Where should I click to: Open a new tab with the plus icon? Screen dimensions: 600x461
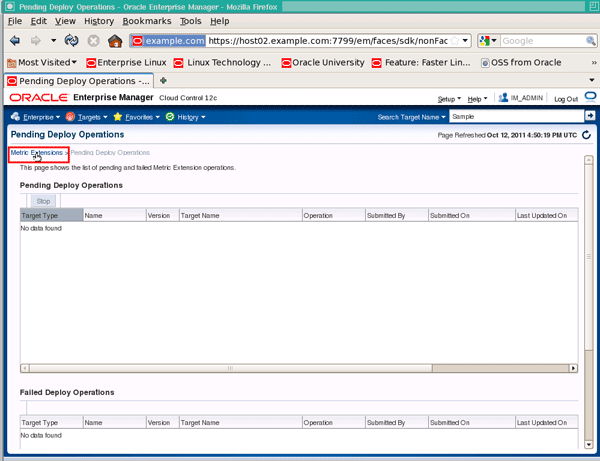click(x=163, y=80)
